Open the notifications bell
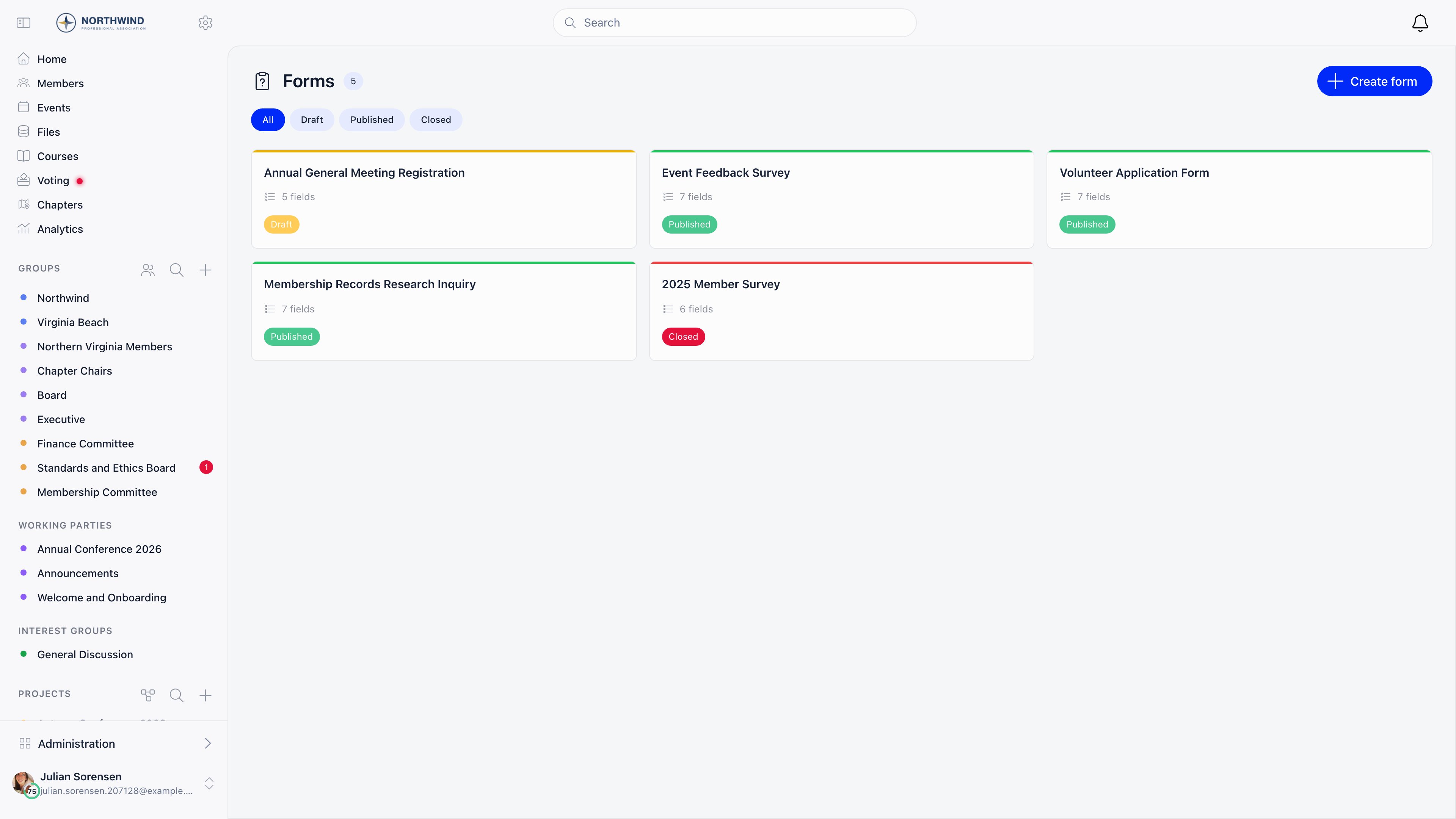This screenshot has width=1456, height=819. click(1420, 23)
